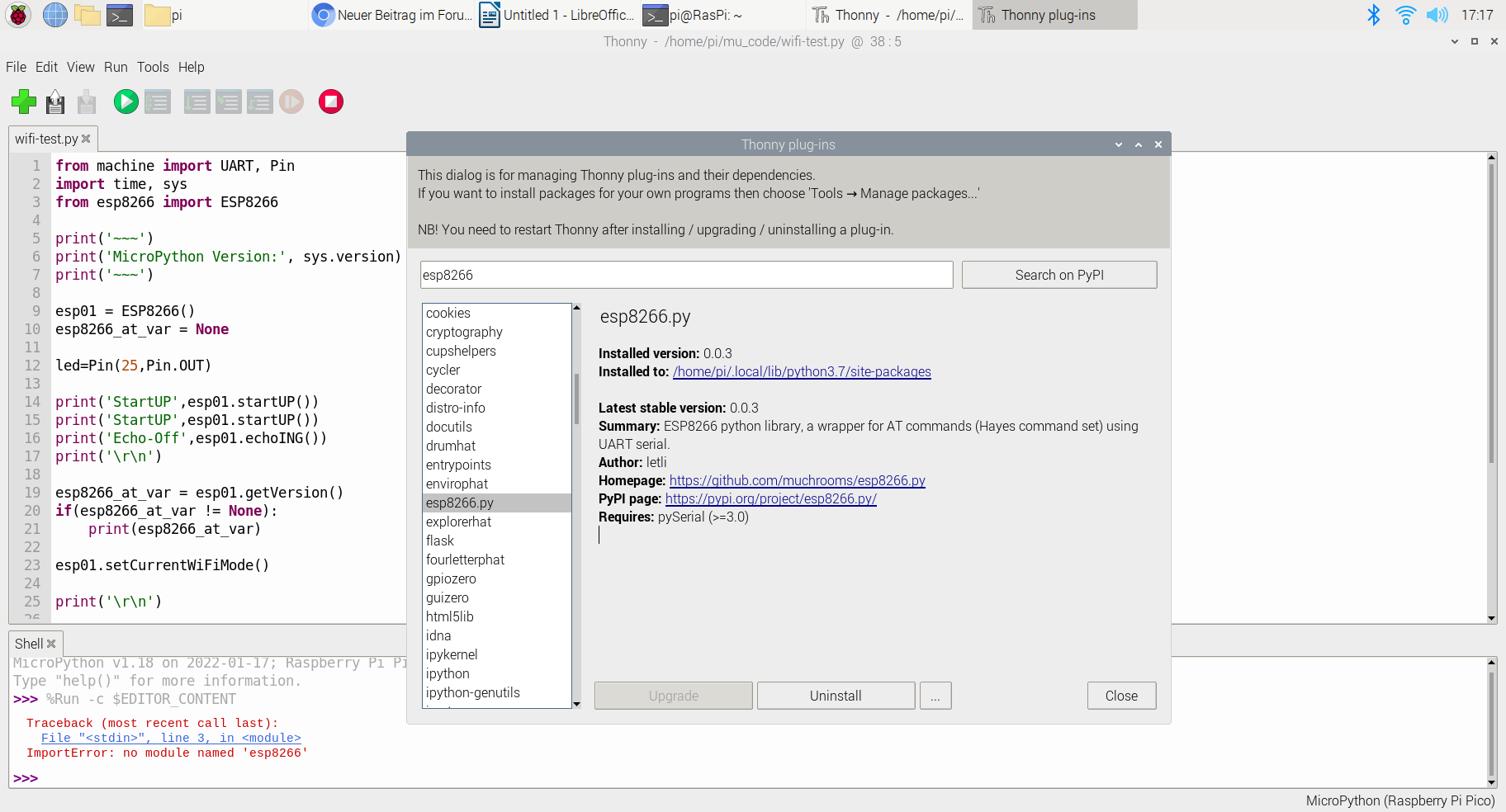Open the file manager icon in taskbar
The height and width of the screenshot is (812, 1506).
88,15
